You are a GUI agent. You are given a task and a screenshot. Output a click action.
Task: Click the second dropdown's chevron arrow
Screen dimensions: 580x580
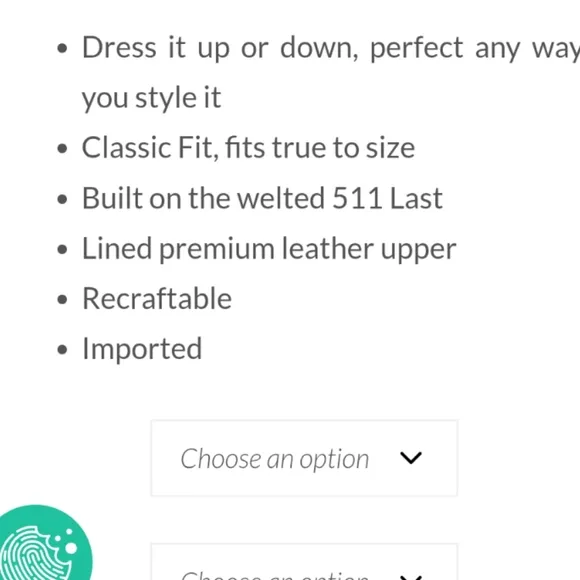pyautogui.click(x=411, y=578)
